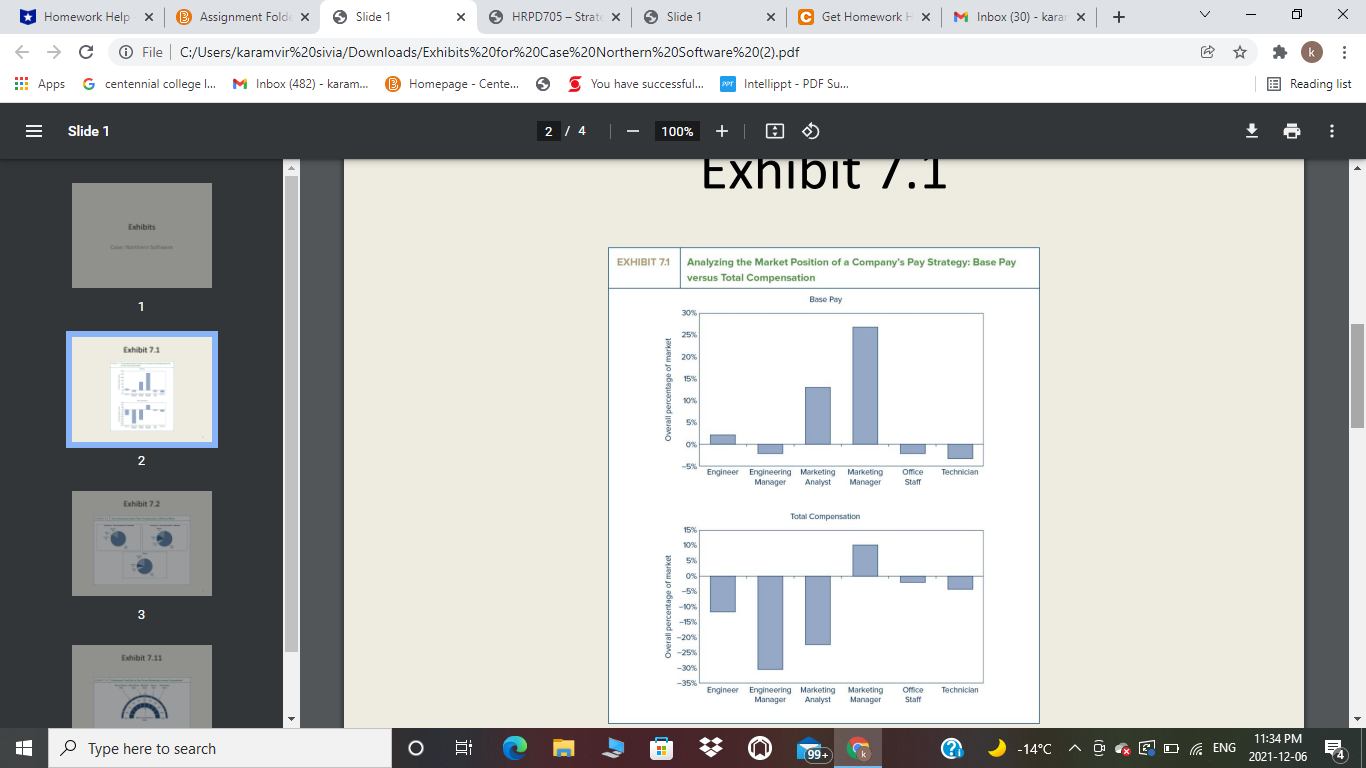Click the main PDF vertical scrollbar thumb
1366x768 pixels.
(x=1357, y=376)
